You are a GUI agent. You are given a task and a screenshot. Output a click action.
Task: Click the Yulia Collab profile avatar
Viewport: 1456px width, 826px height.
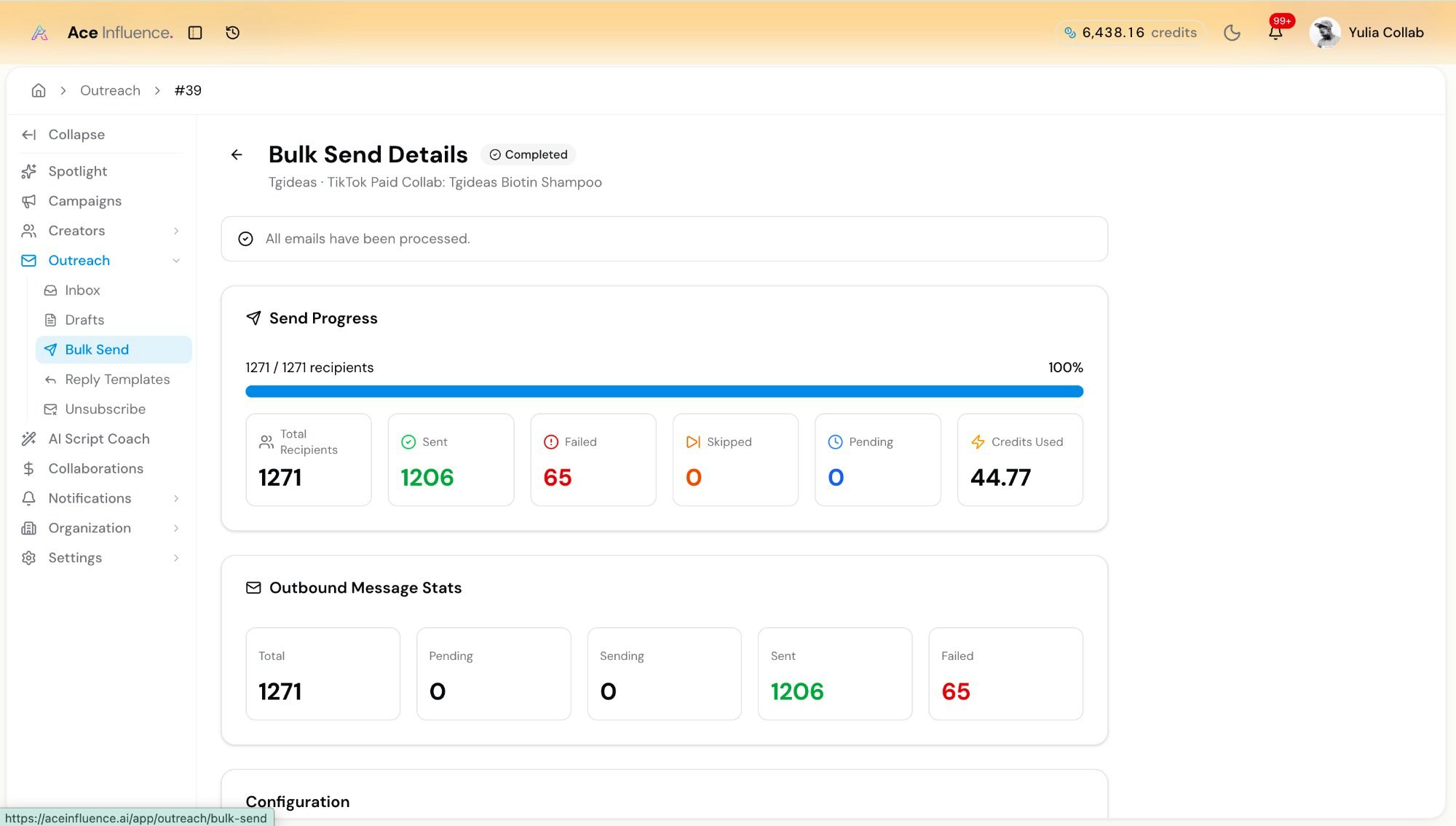pyautogui.click(x=1324, y=33)
